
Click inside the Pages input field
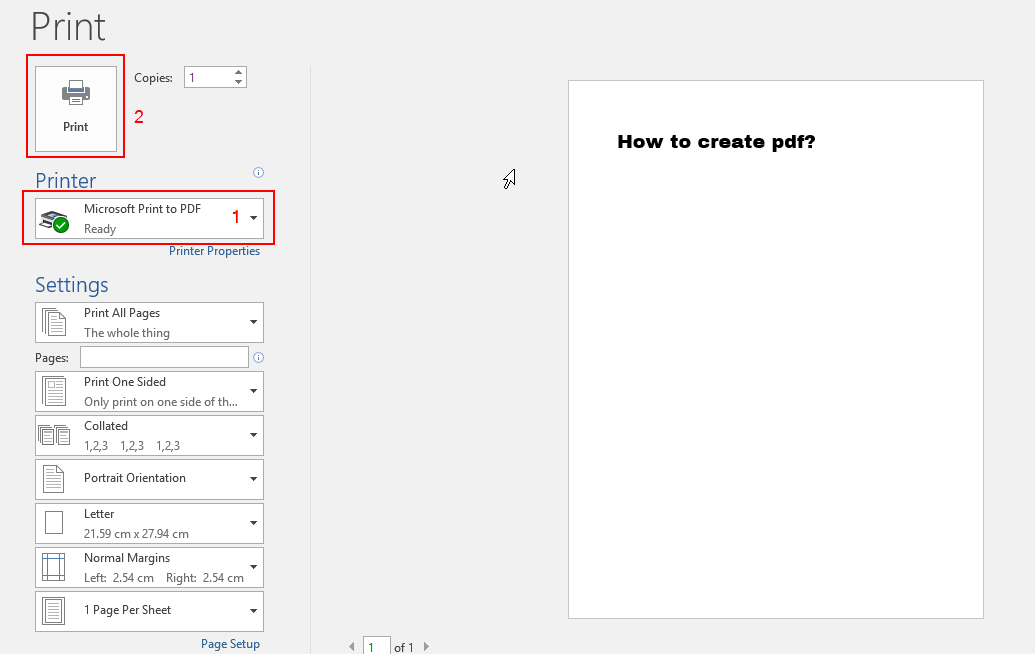[x=163, y=356]
